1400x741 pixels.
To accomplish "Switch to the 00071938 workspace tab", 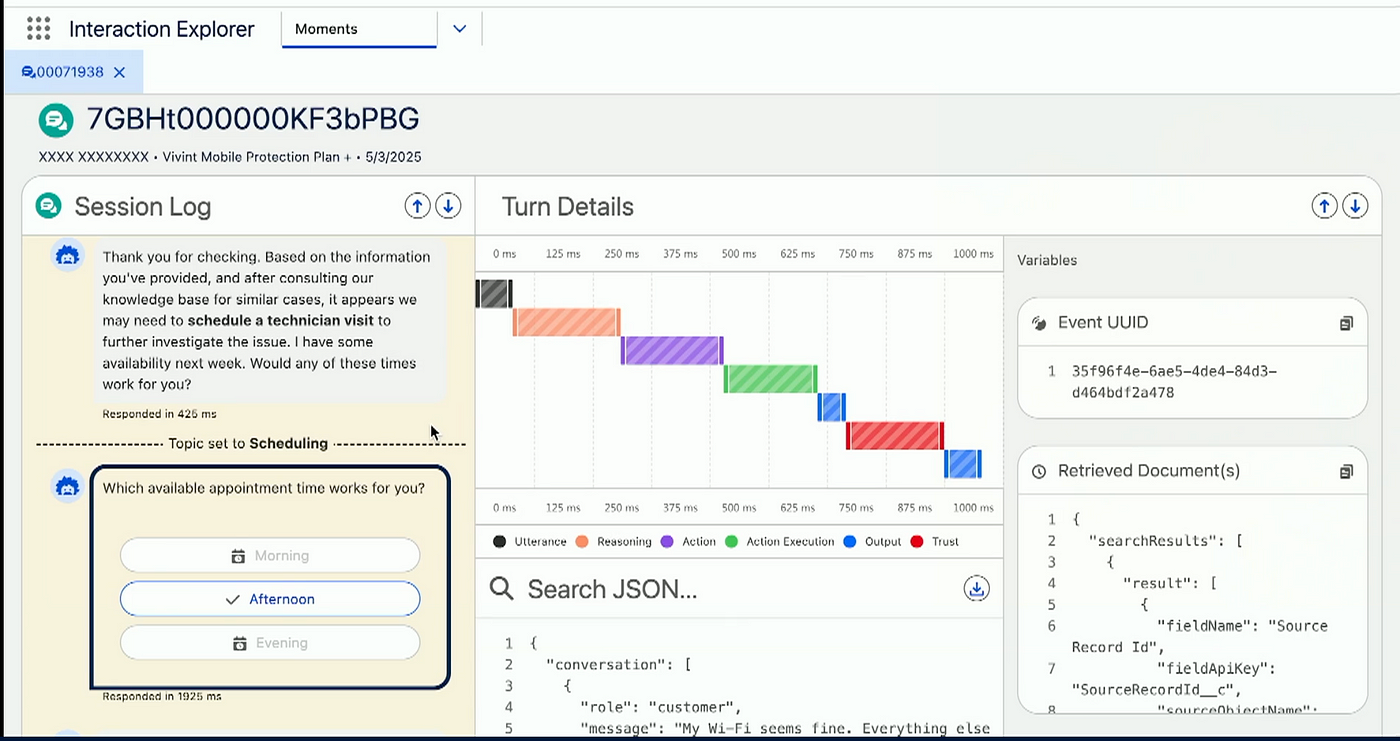I will [63, 72].
